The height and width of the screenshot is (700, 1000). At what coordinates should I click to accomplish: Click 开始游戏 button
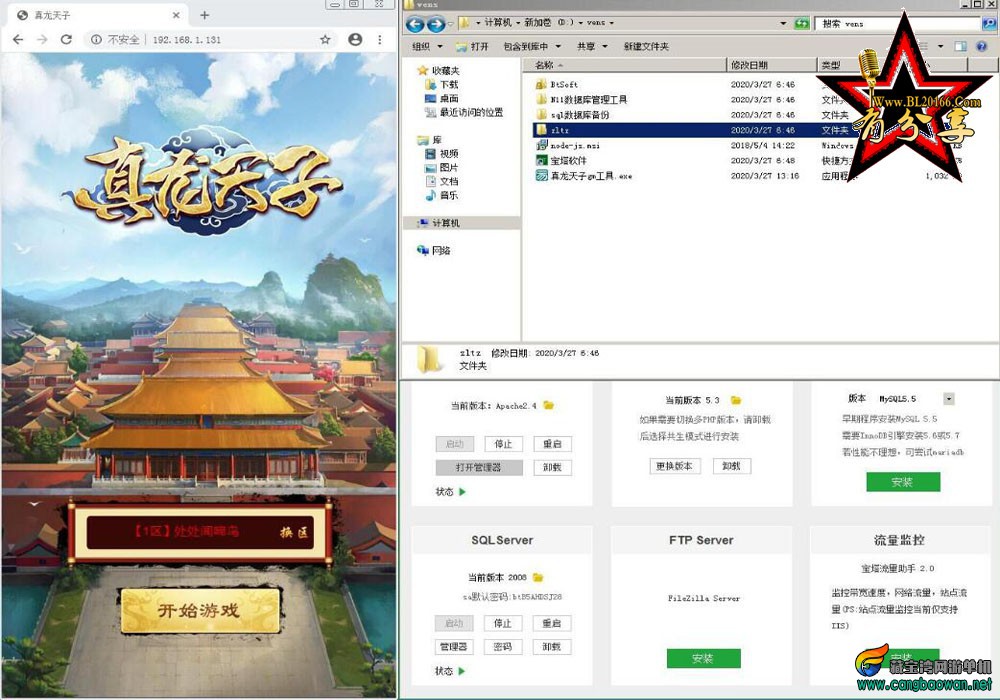coord(200,611)
